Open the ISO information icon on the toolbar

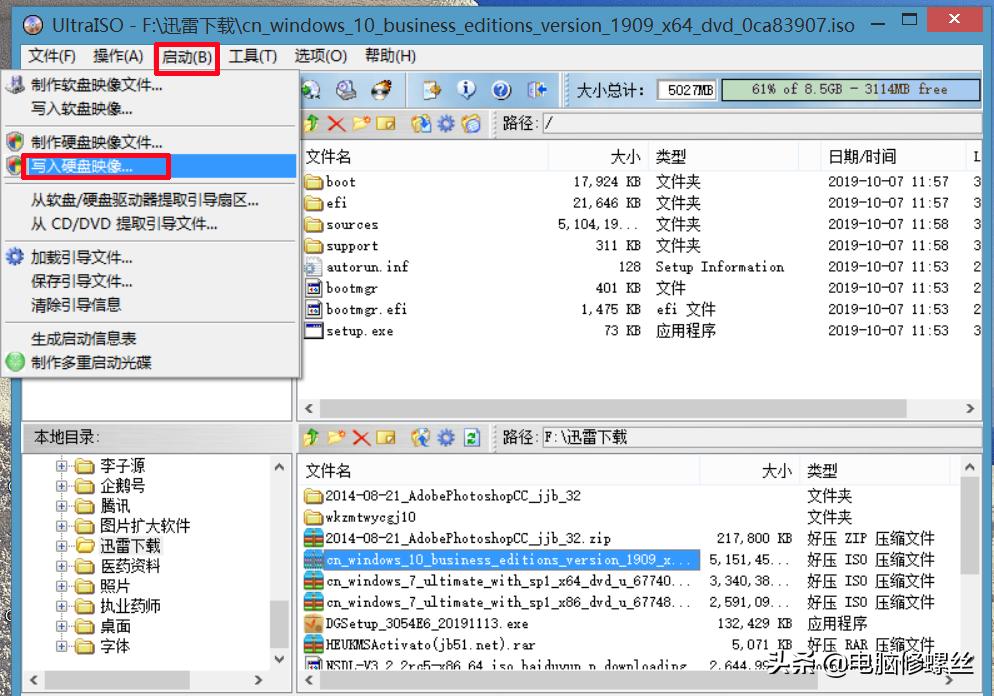467,89
